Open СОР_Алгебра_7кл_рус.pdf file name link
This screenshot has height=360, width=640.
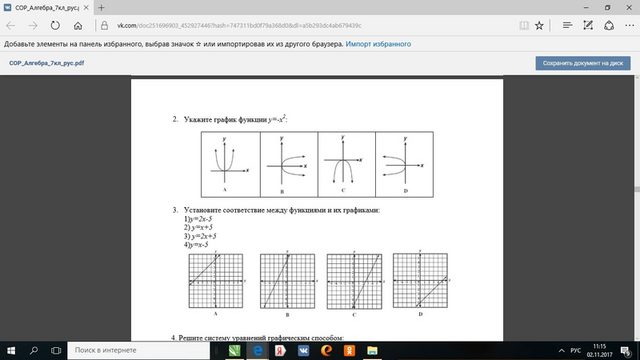pyautogui.click(x=47, y=63)
